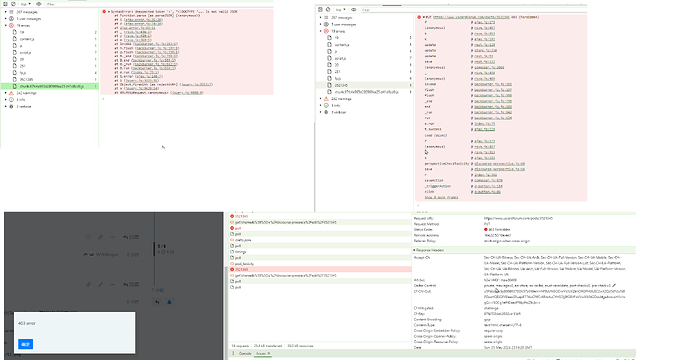690x360 pixels.
Task: Confirm the '403 error' dialog with blue button
Action: tap(25, 344)
